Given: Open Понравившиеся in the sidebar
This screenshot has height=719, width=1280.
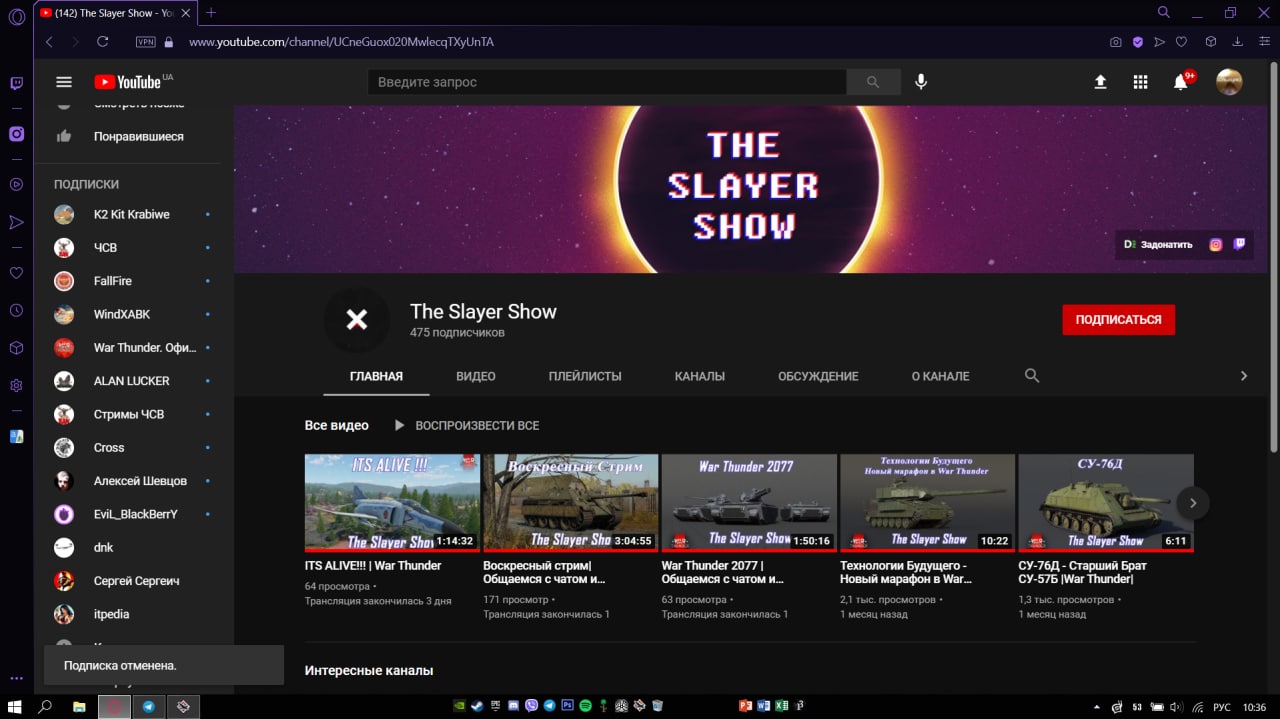Looking at the screenshot, I should pos(127,136).
